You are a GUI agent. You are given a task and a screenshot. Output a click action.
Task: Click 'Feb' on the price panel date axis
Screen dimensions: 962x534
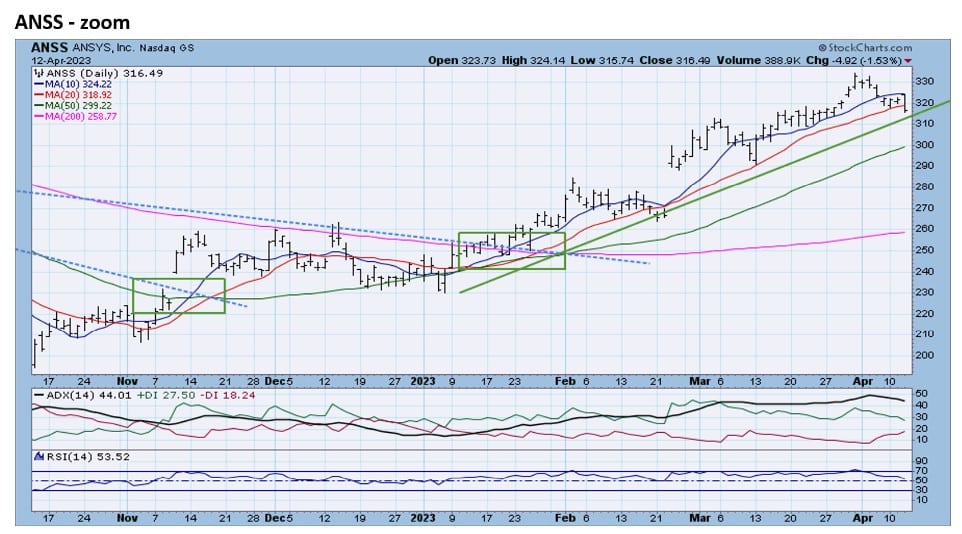pyautogui.click(x=565, y=381)
